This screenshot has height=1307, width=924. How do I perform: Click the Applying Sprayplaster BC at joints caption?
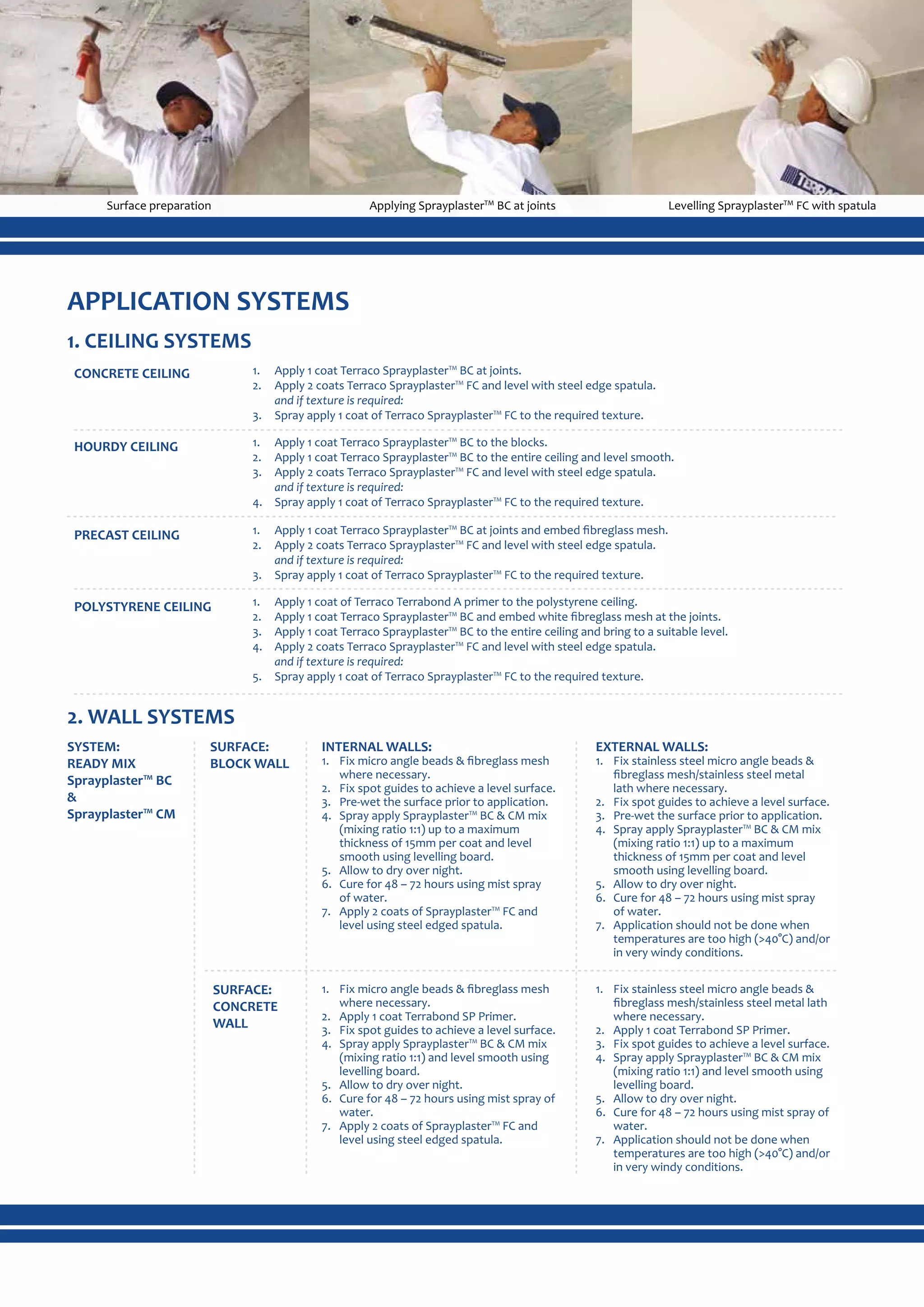(x=462, y=205)
